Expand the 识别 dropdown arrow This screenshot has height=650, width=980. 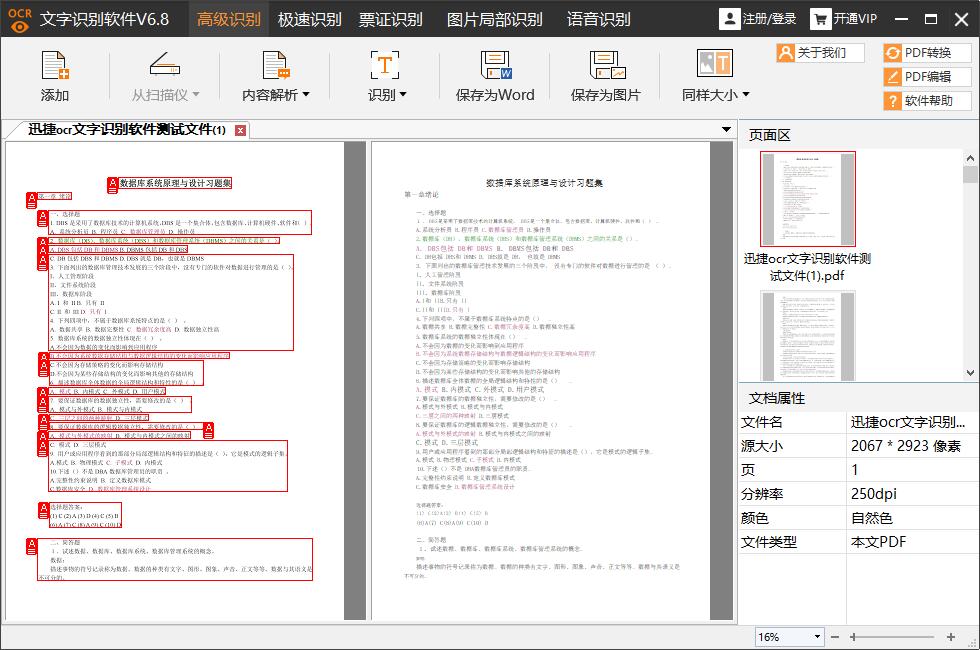click(x=404, y=92)
